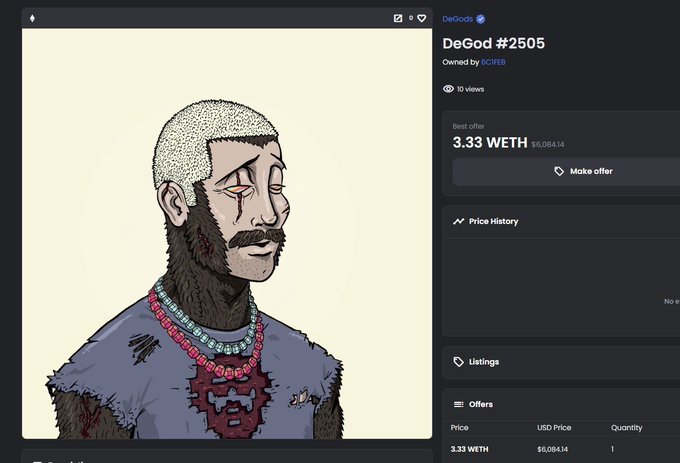680x463 pixels.
Task: Click the 10 views text
Action: pyautogui.click(x=471, y=89)
